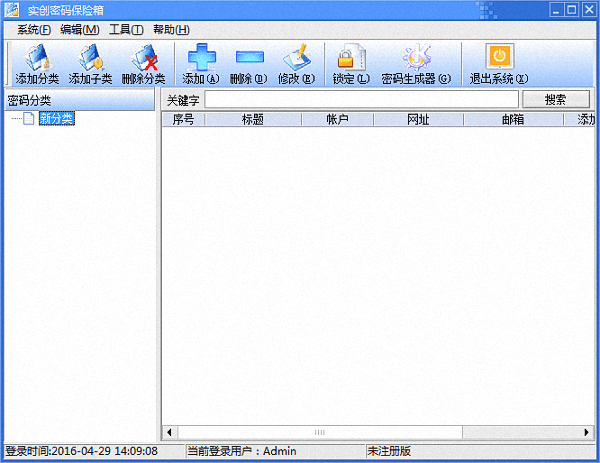600x463 pixels.
Task: Open the Tools (工具) menu
Action: (125, 30)
